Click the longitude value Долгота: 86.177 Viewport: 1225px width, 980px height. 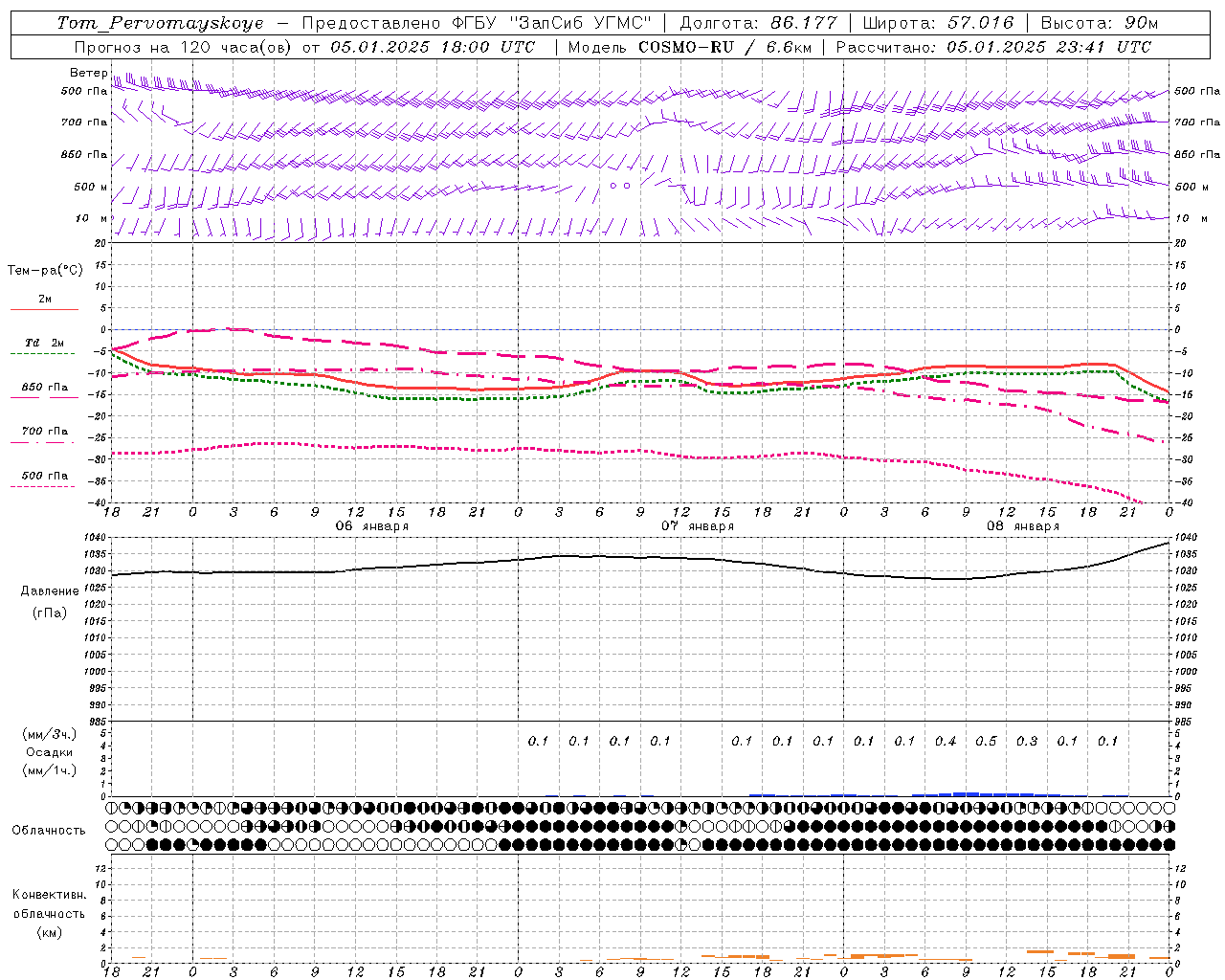point(758,23)
